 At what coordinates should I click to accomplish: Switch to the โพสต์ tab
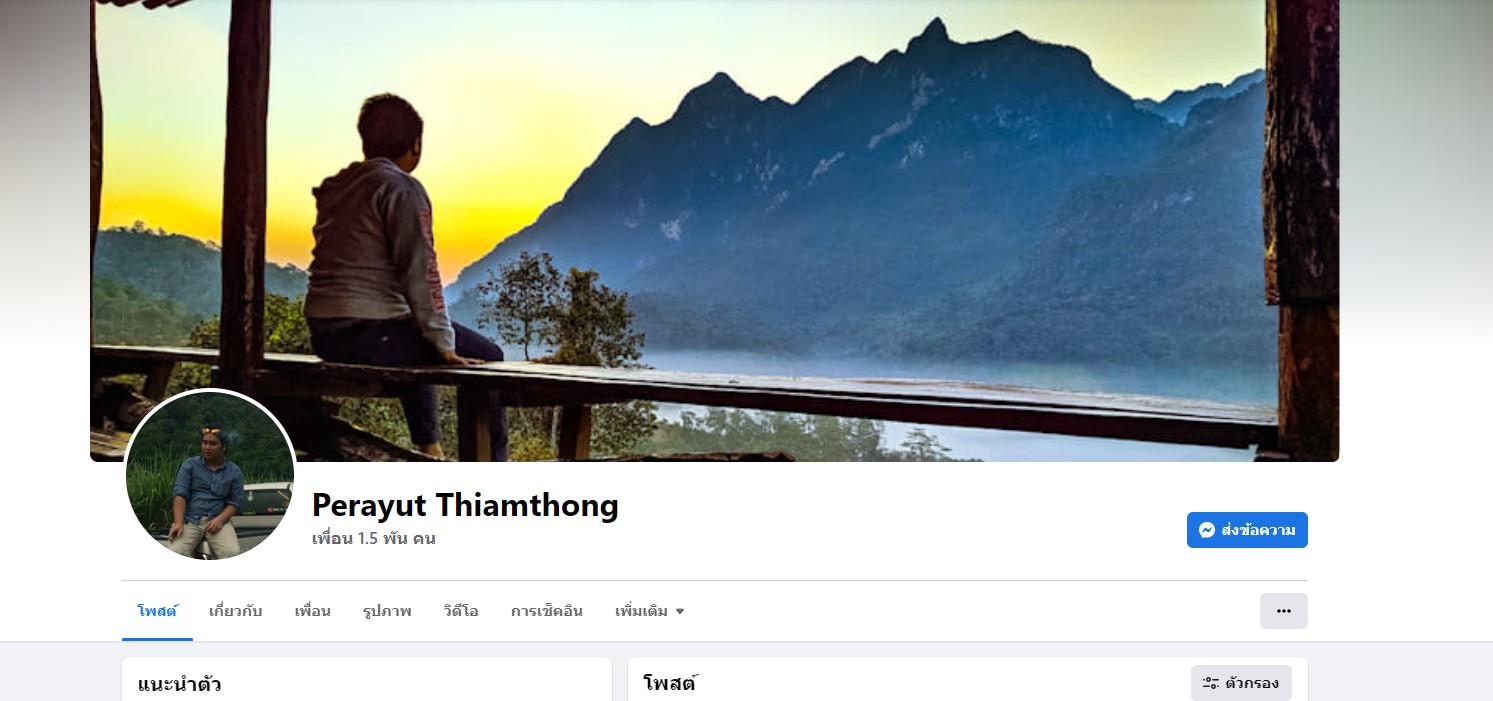click(x=157, y=611)
